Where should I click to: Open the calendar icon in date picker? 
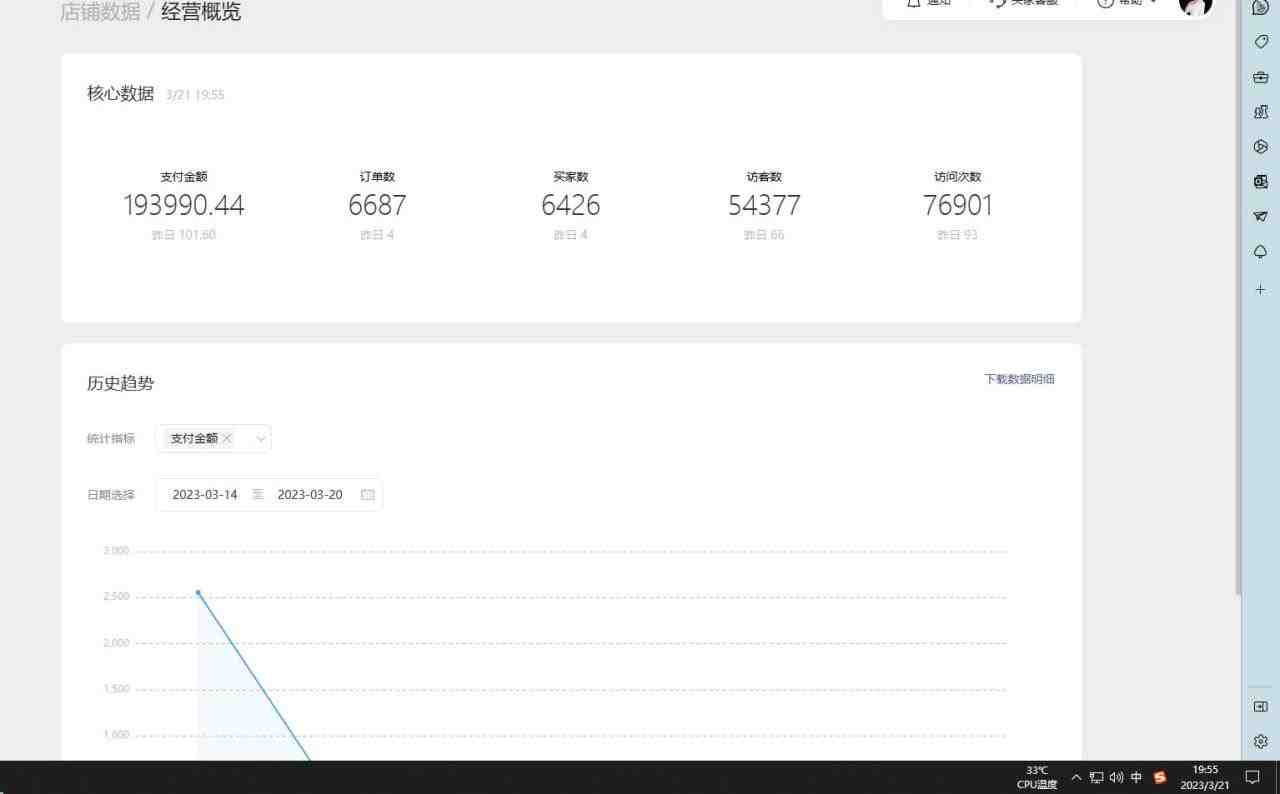pos(367,495)
